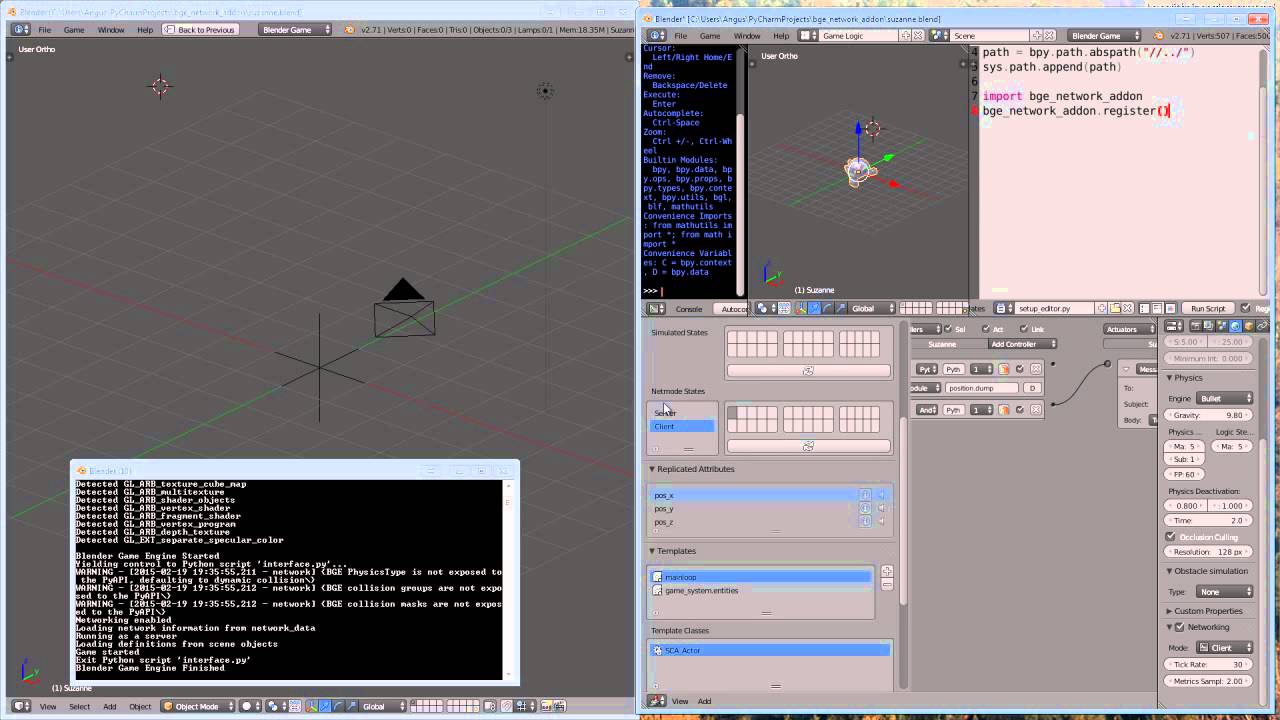
Task: Open networking Mode Client dropdown
Action: (1225, 647)
